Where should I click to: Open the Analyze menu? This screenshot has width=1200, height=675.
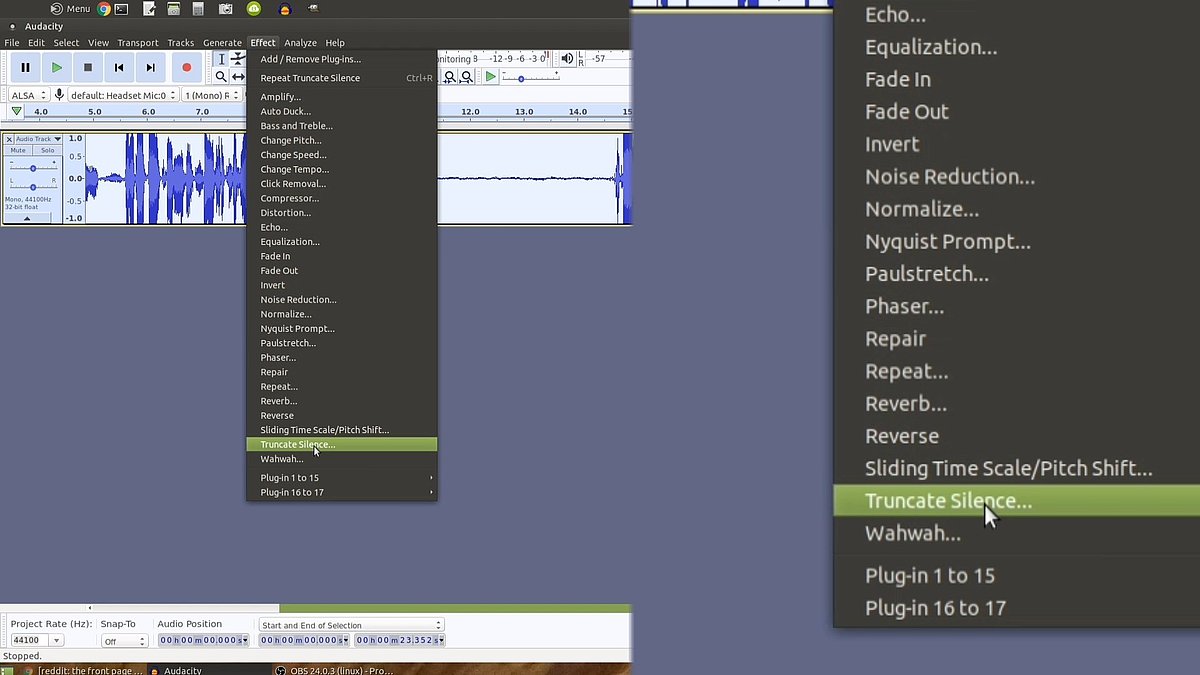(300, 43)
